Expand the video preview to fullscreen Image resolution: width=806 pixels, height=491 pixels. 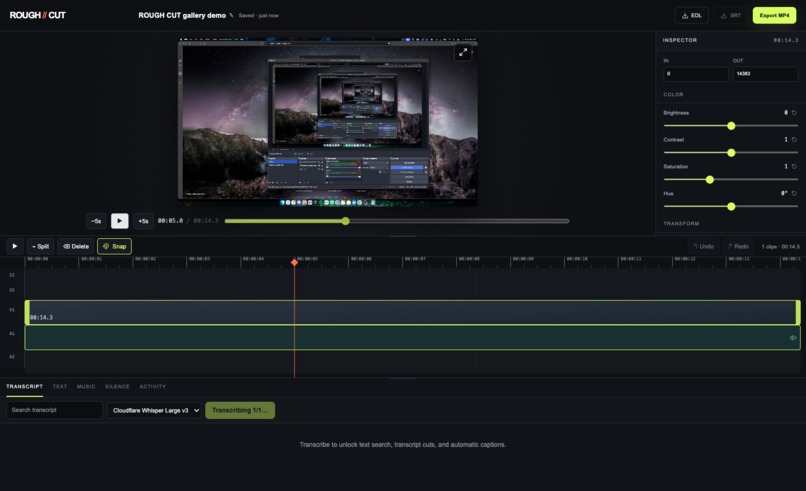[463, 52]
